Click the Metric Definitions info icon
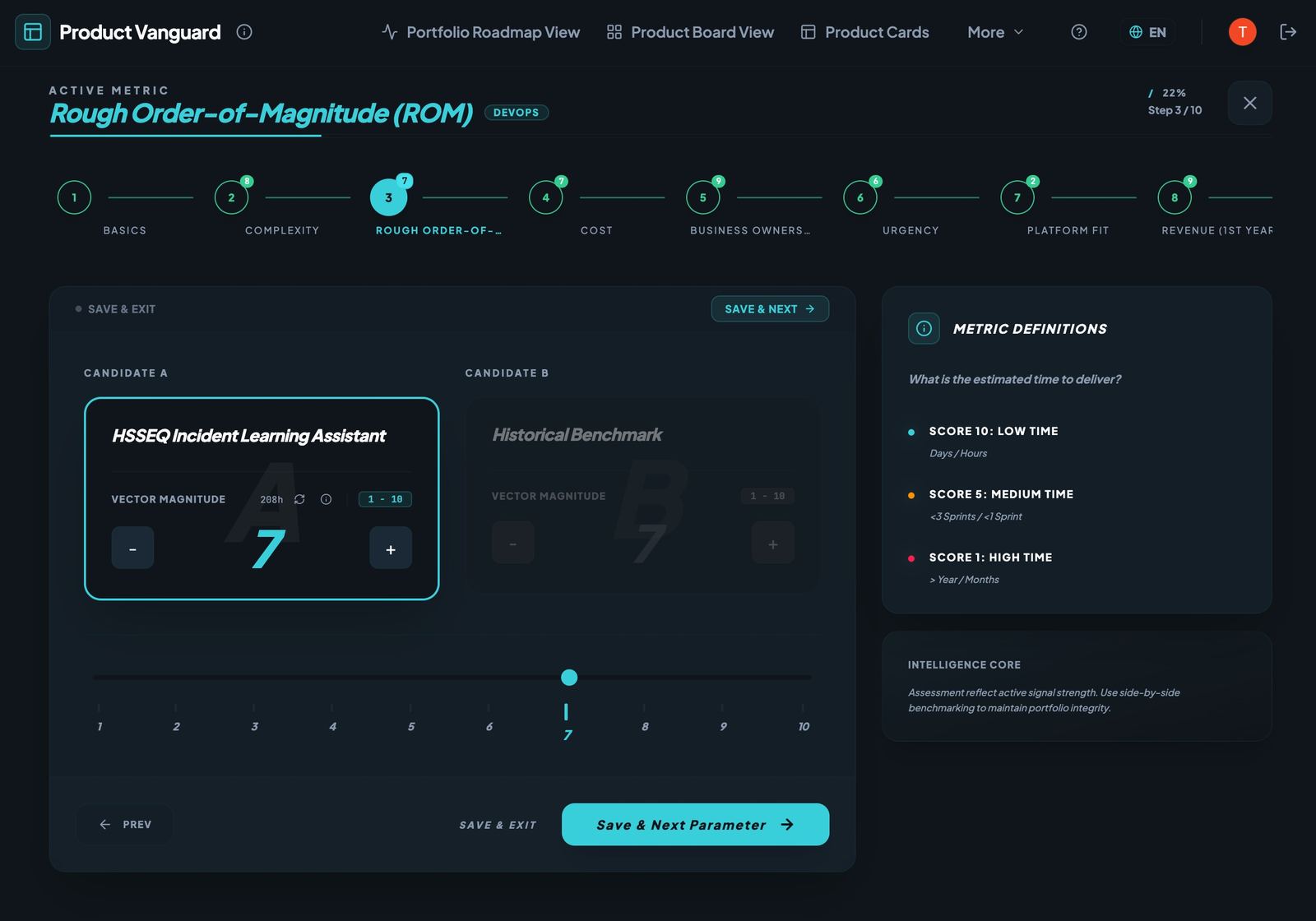Image resolution: width=1316 pixels, height=921 pixels. tap(924, 328)
